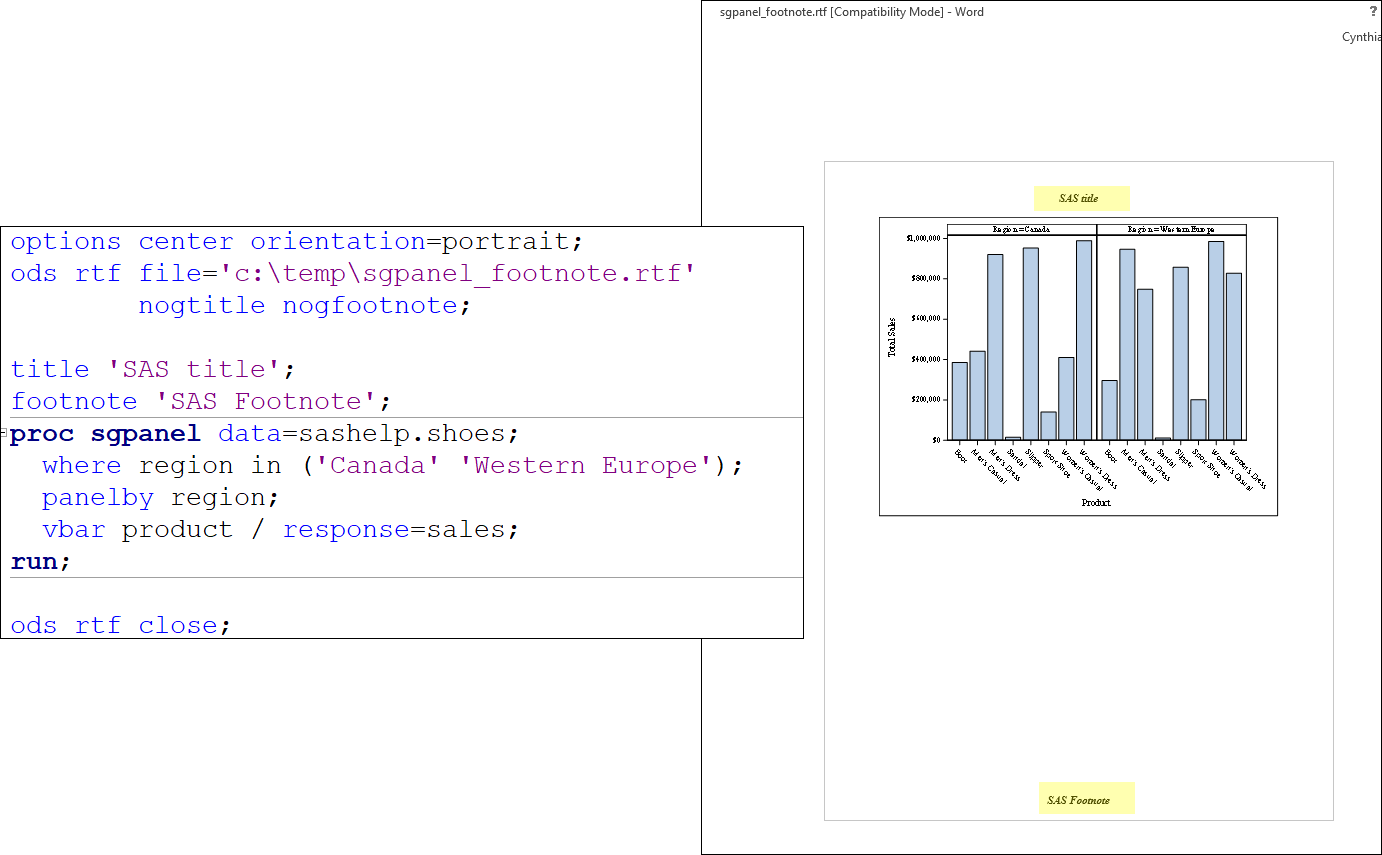Select the bar chart graphic in the document
This screenshot has width=1382, height=855.
(x=1078, y=365)
